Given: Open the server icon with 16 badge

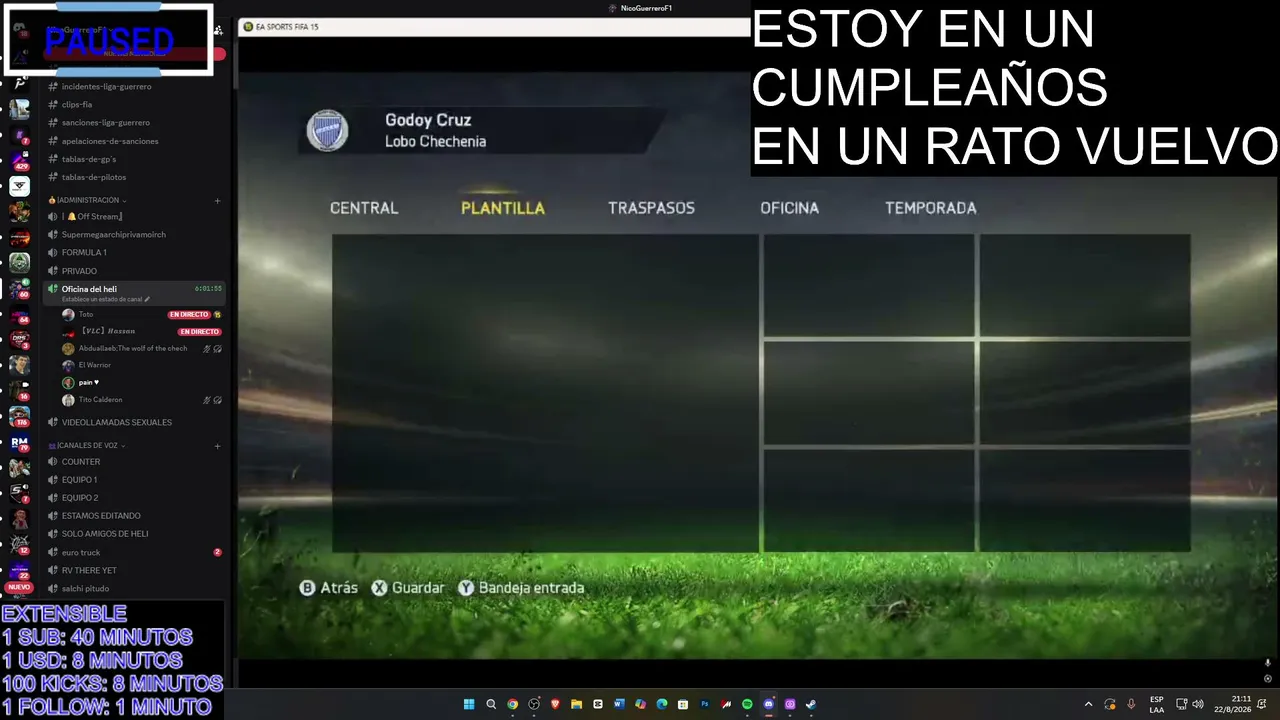Looking at the screenshot, I should [19, 391].
